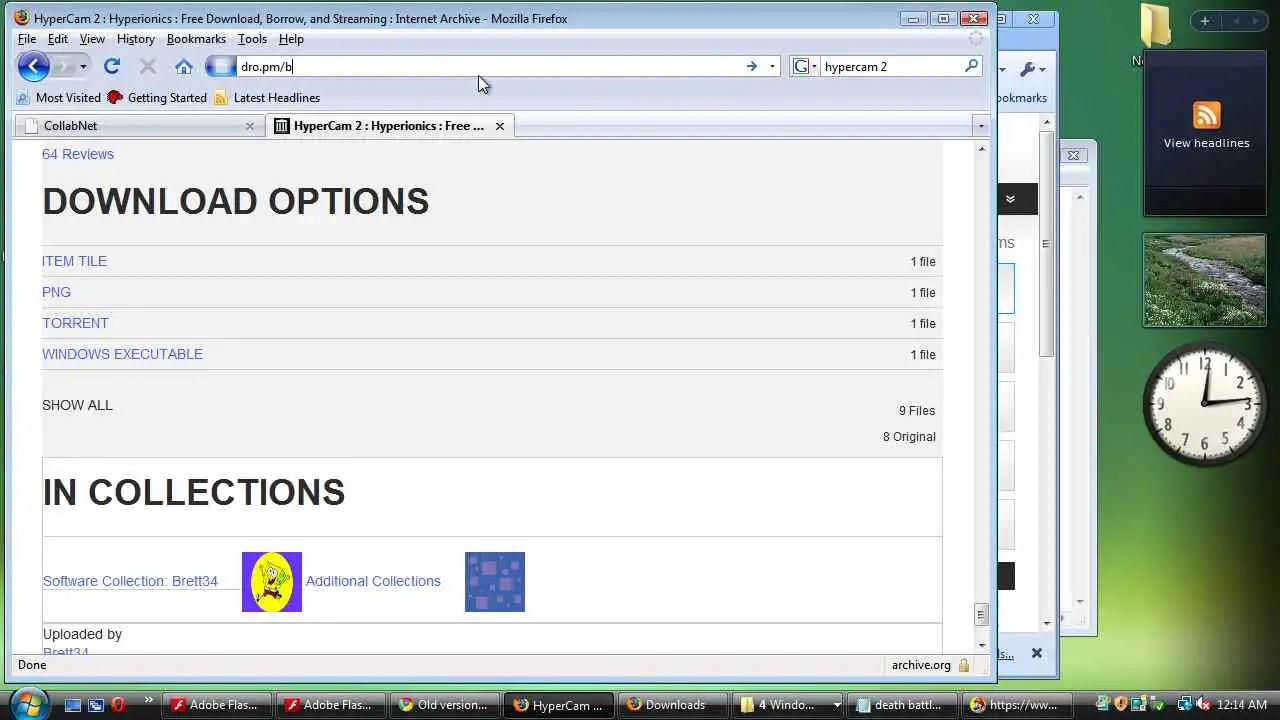Open the 64 Reviews link
The width and height of the screenshot is (1280, 720).
pos(78,154)
